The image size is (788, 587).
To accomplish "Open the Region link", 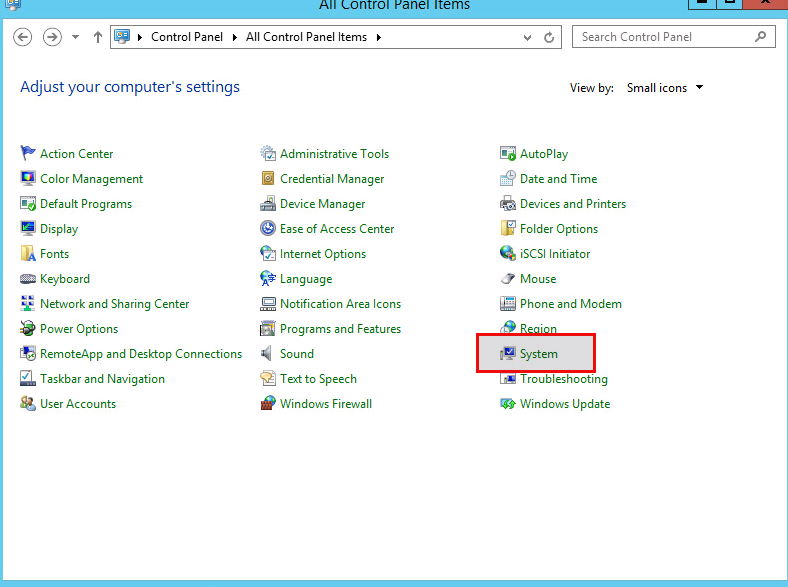I will (538, 329).
